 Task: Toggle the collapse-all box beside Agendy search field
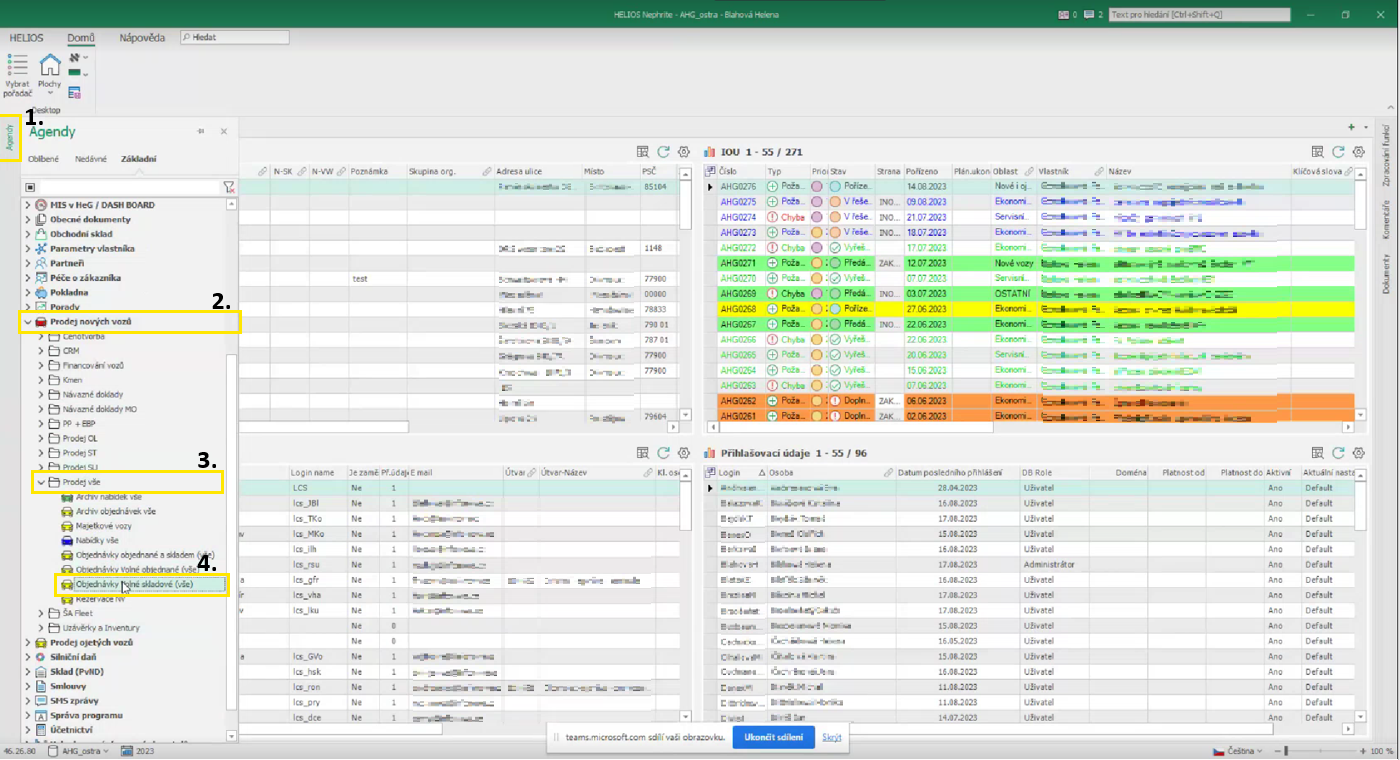30,187
